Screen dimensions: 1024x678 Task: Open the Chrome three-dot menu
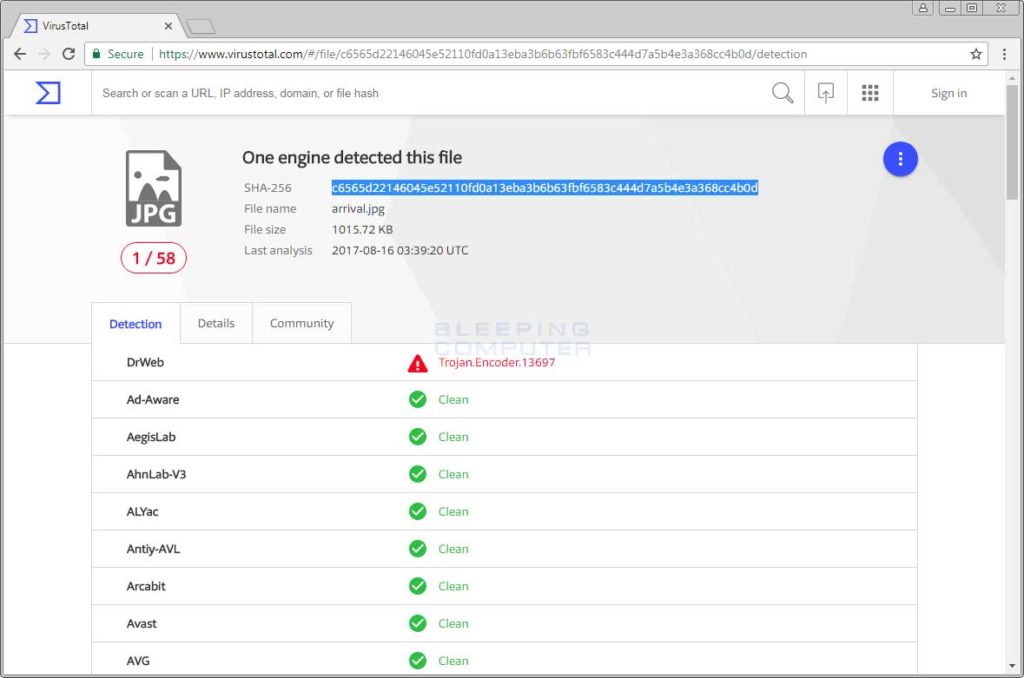pyautogui.click(x=1004, y=54)
